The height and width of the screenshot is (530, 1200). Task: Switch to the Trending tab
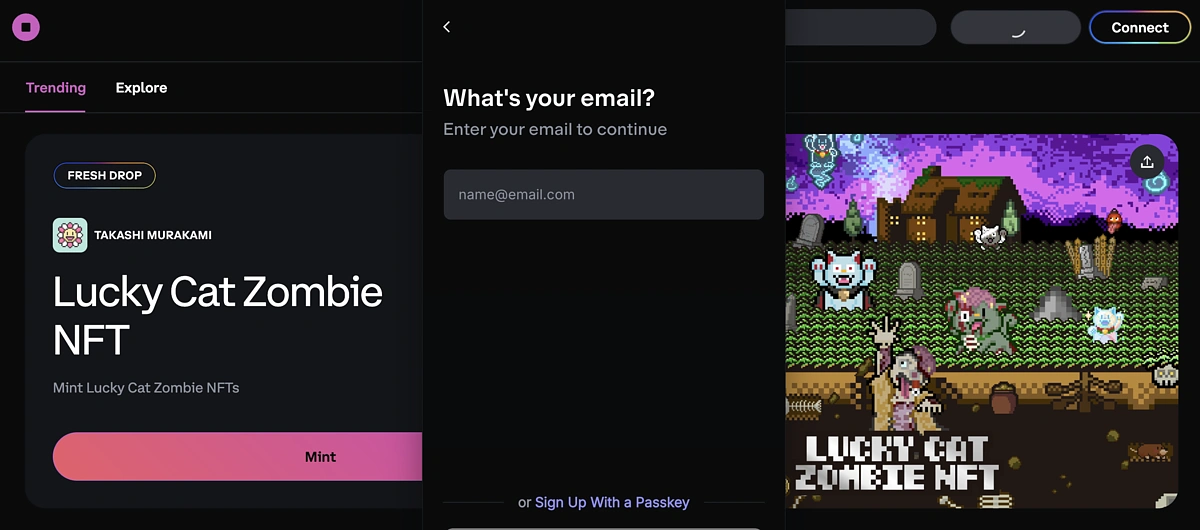pyautogui.click(x=56, y=88)
